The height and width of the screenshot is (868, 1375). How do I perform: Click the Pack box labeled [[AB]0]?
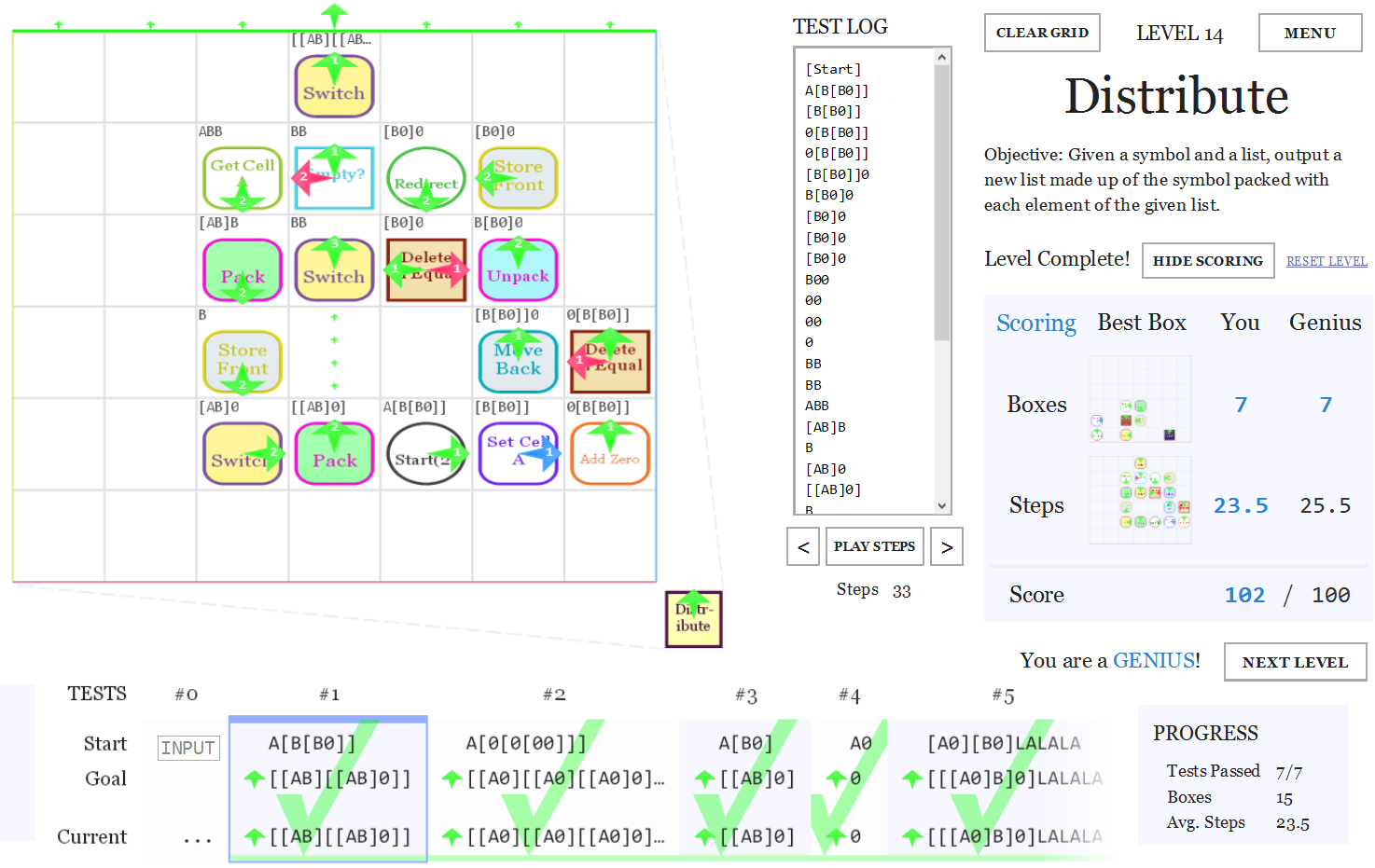point(334,453)
